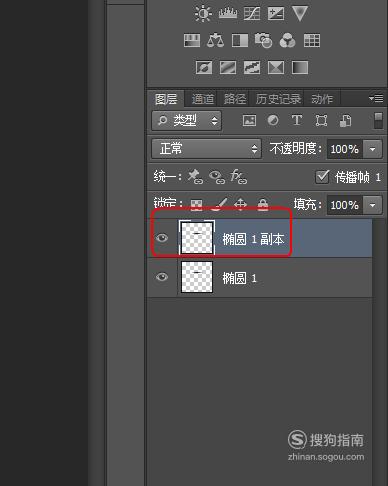
Task: Click the 填充 100% value field
Action: click(x=345, y=205)
